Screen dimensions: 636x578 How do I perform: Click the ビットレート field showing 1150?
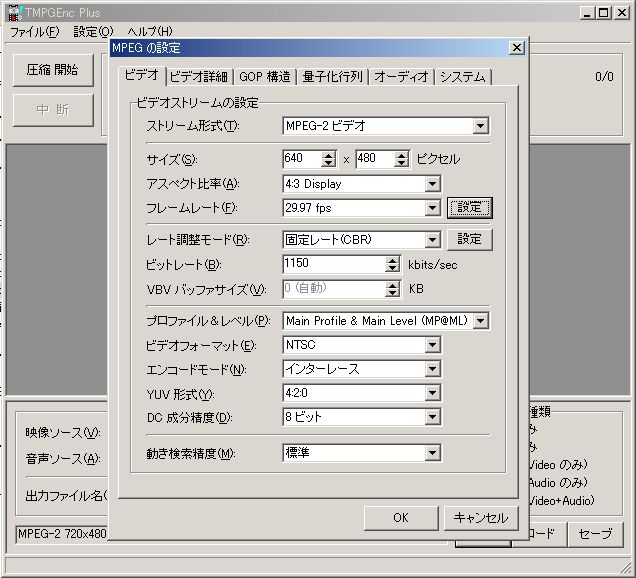click(334, 264)
